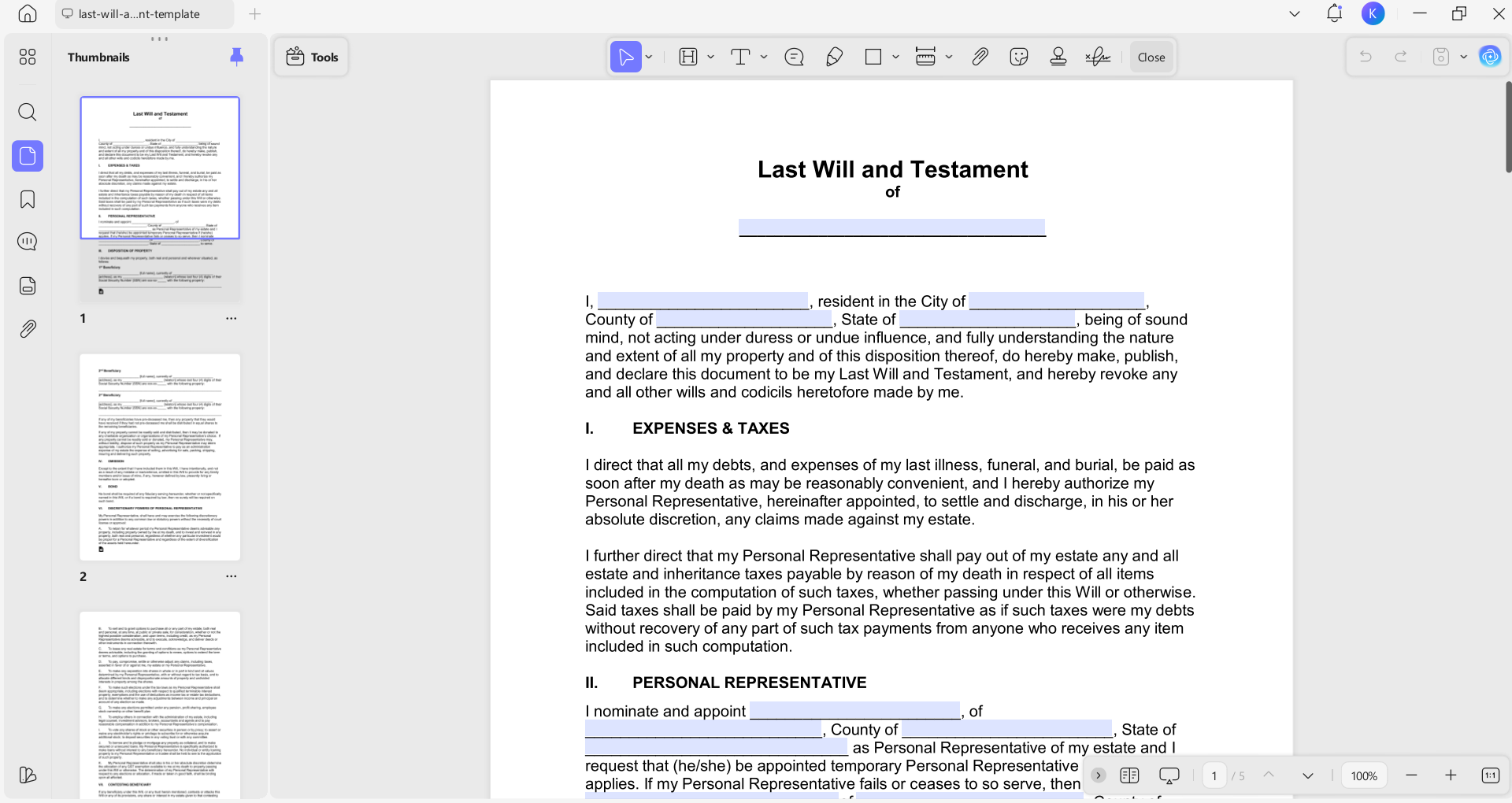Zoom in with the plus button
Image resolution: width=1512 pixels, height=803 pixels.
pyautogui.click(x=1451, y=775)
